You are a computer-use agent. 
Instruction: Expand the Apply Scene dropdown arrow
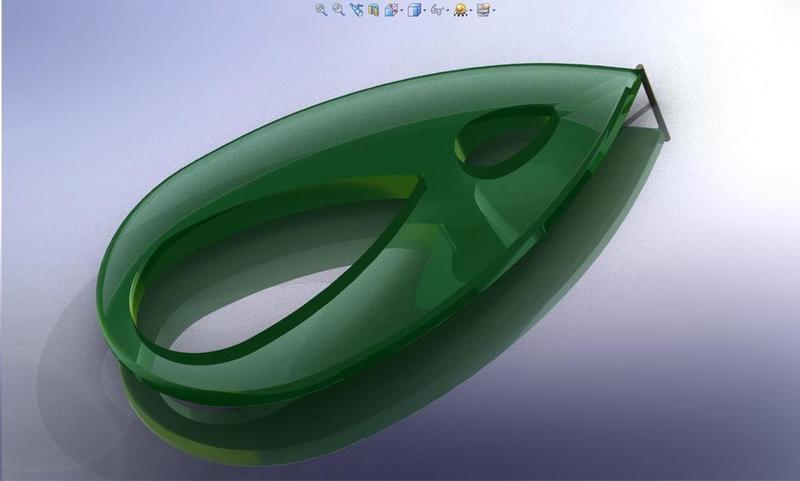pyautogui.click(x=493, y=10)
